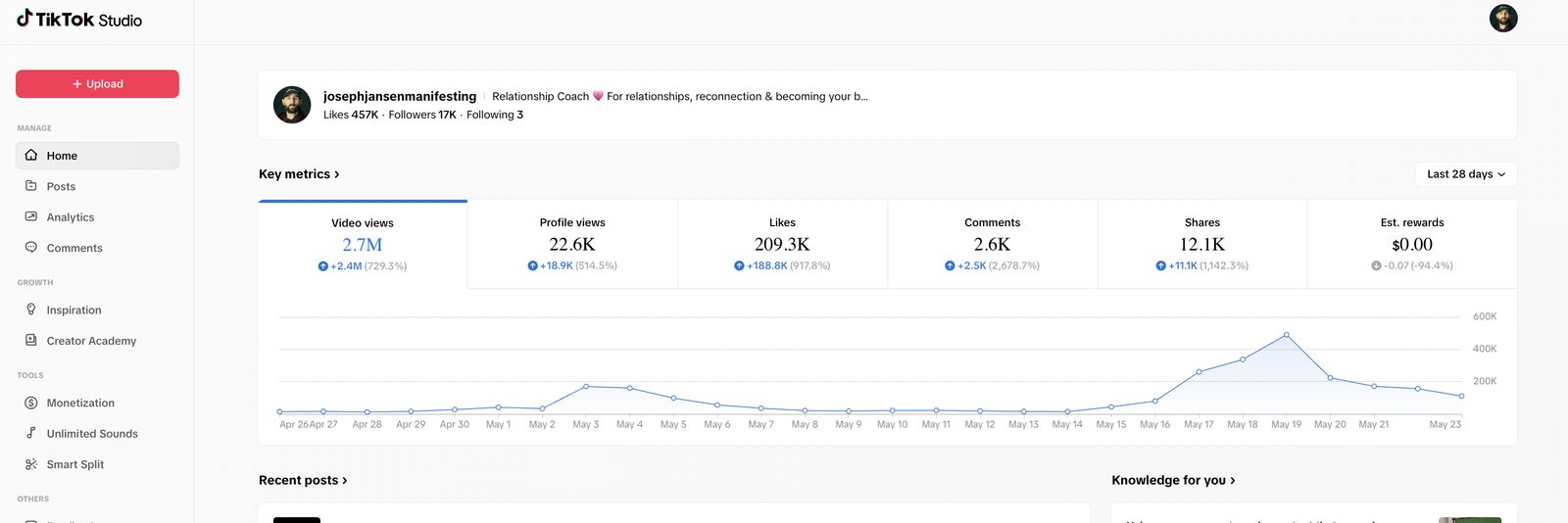Select the Shares metric tab

tap(1202, 244)
